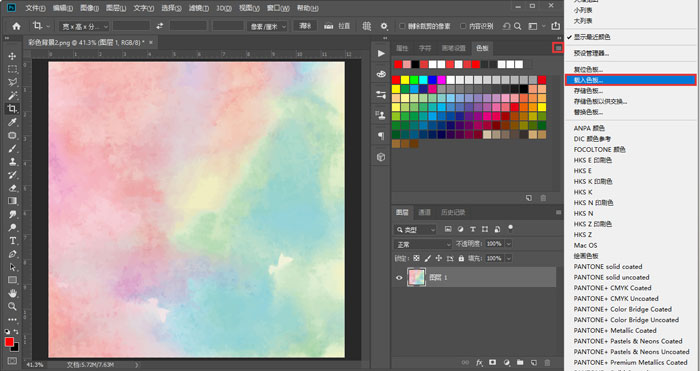Toggle lock position icon

pyautogui.click(x=438, y=258)
